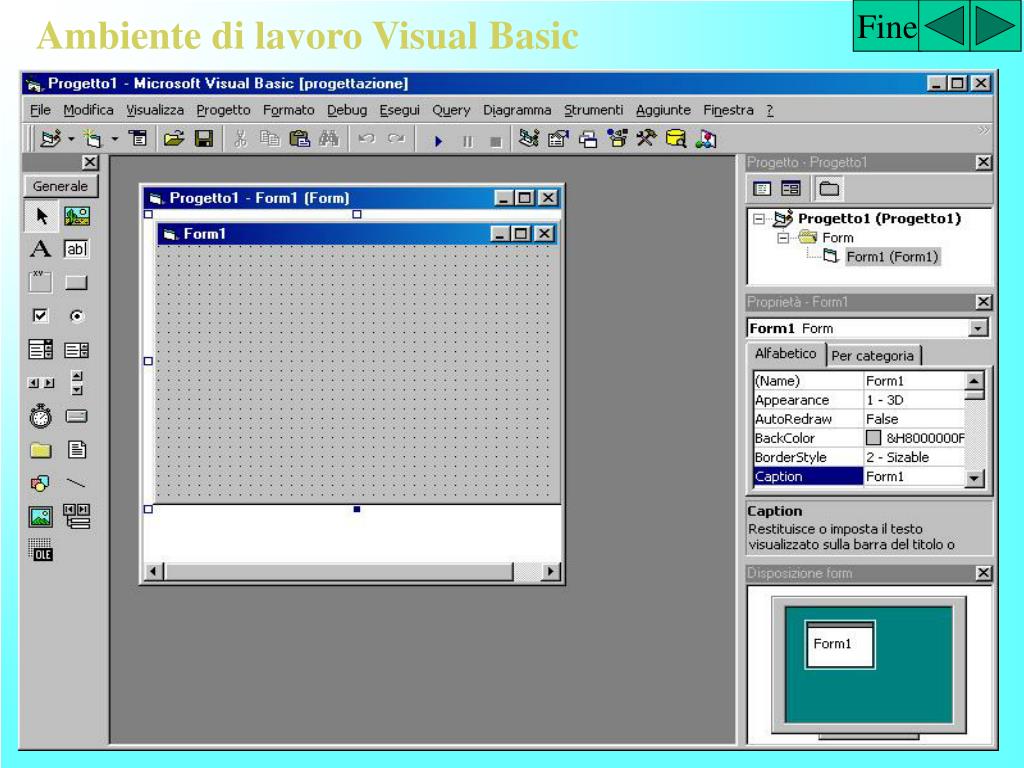Open the Strumenti menu

(x=593, y=110)
